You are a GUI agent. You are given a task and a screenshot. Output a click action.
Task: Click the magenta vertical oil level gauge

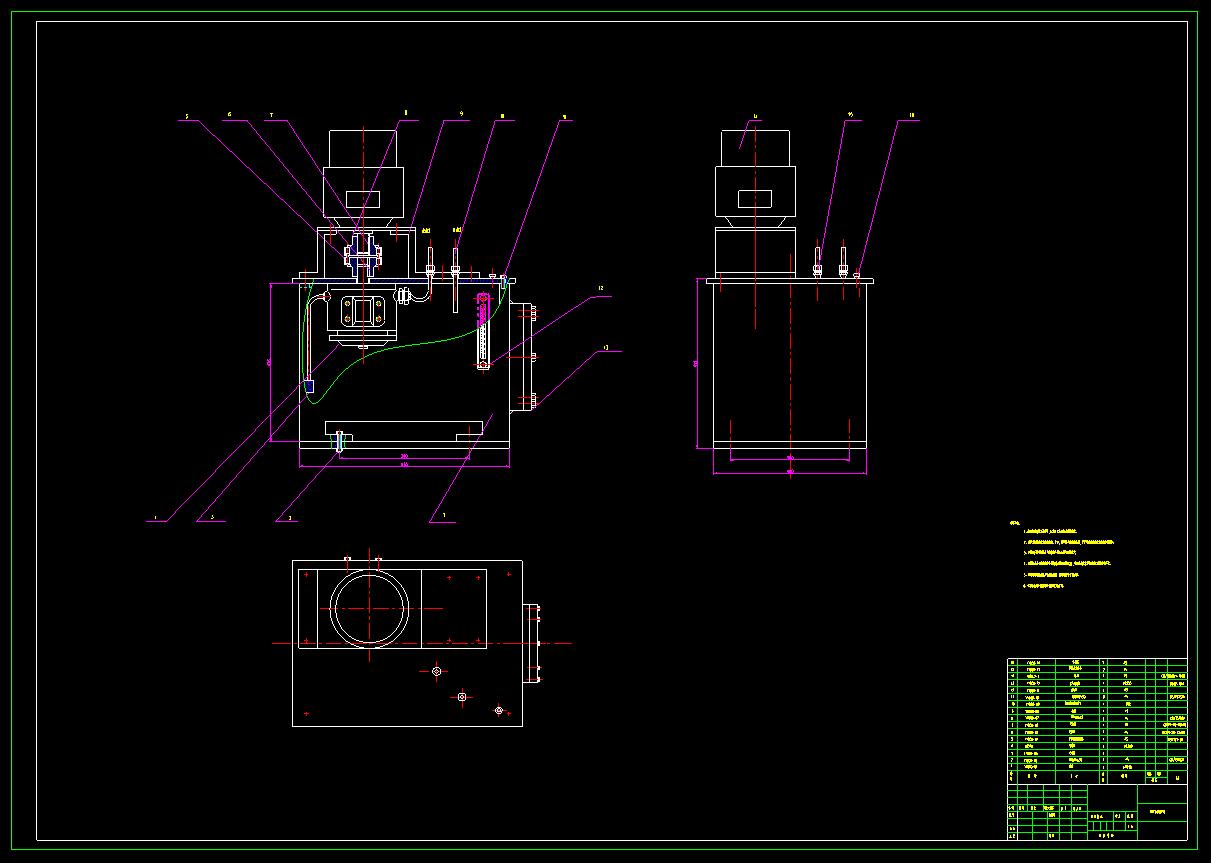(483, 332)
